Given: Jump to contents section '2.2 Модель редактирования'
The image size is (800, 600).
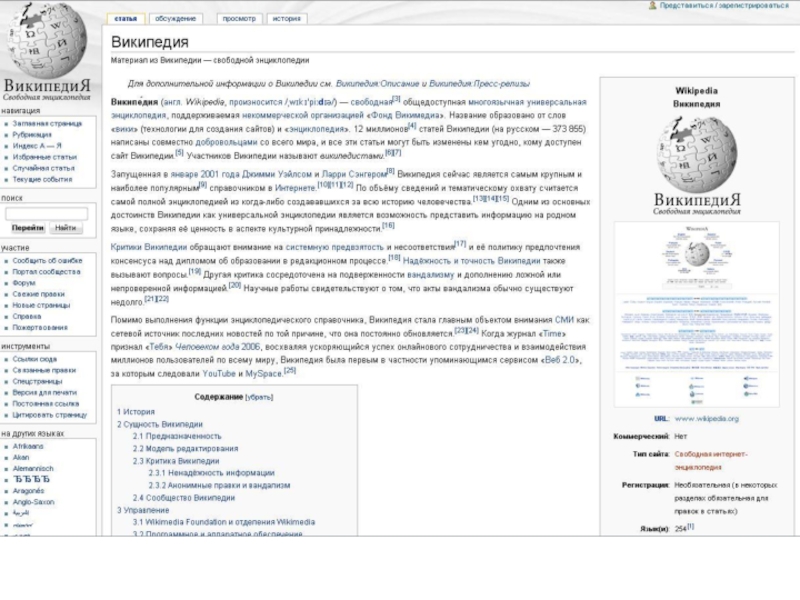Looking at the screenshot, I should pos(185,449).
